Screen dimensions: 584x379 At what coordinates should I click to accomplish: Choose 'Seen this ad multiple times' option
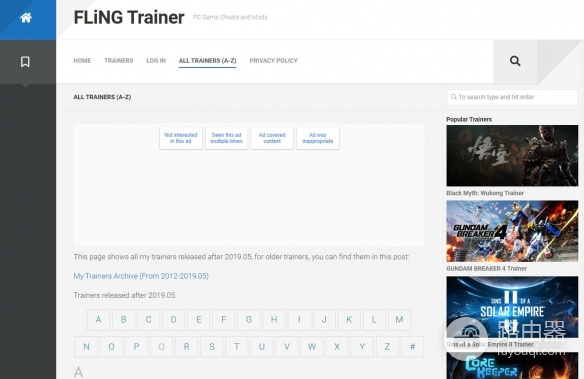click(226, 138)
